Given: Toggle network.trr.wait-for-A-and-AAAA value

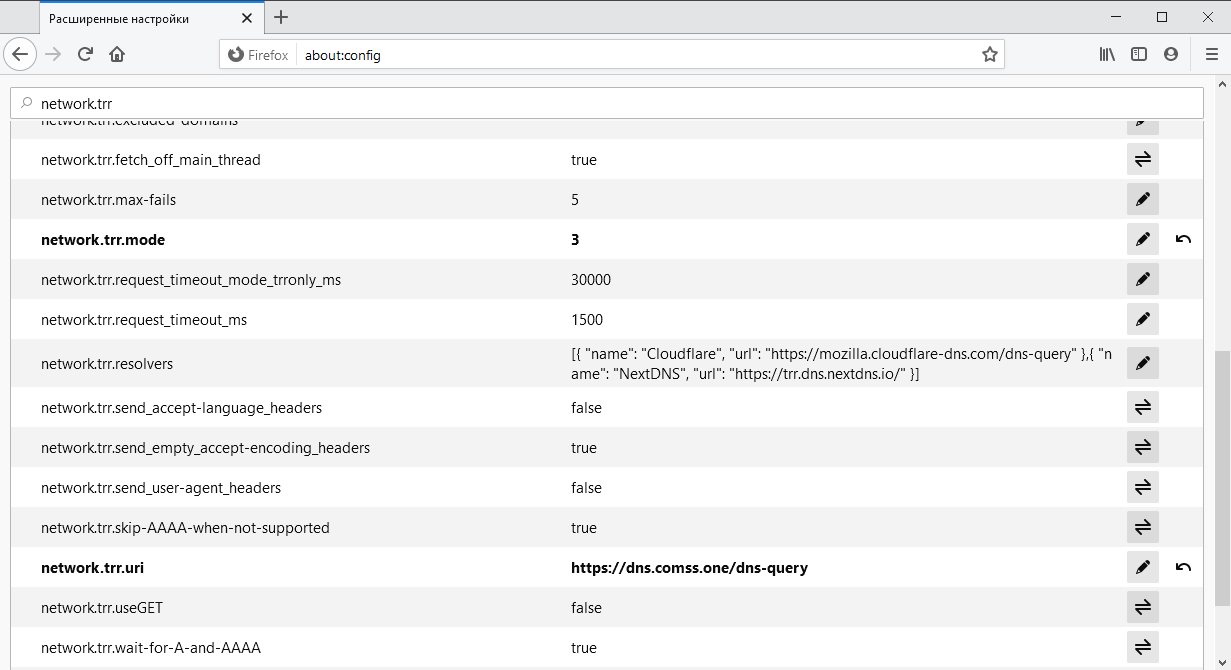Looking at the screenshot, I should 1142,647.
